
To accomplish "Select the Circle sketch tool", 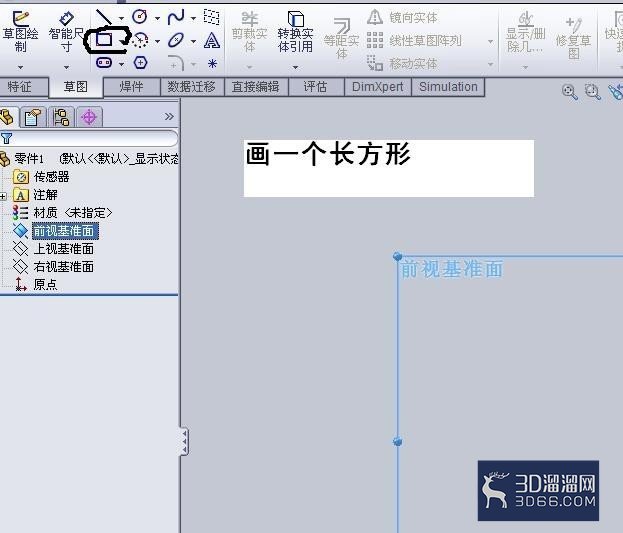I will (139, 17).
